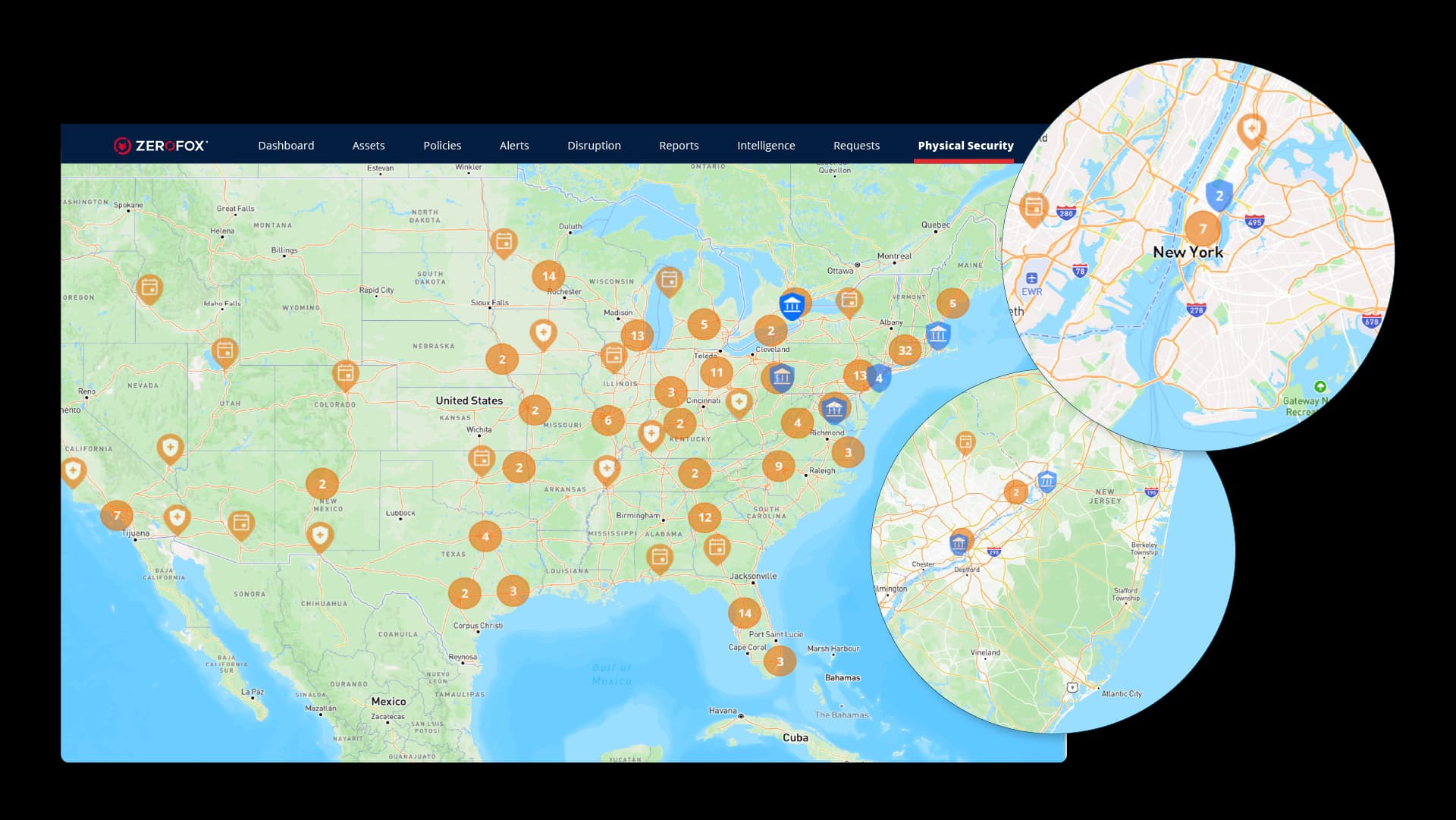The width and height of the screenshot is (1456, 820).
Task: Open the calendar marker near Georgia coast
Action: click(x=716, y=545)
